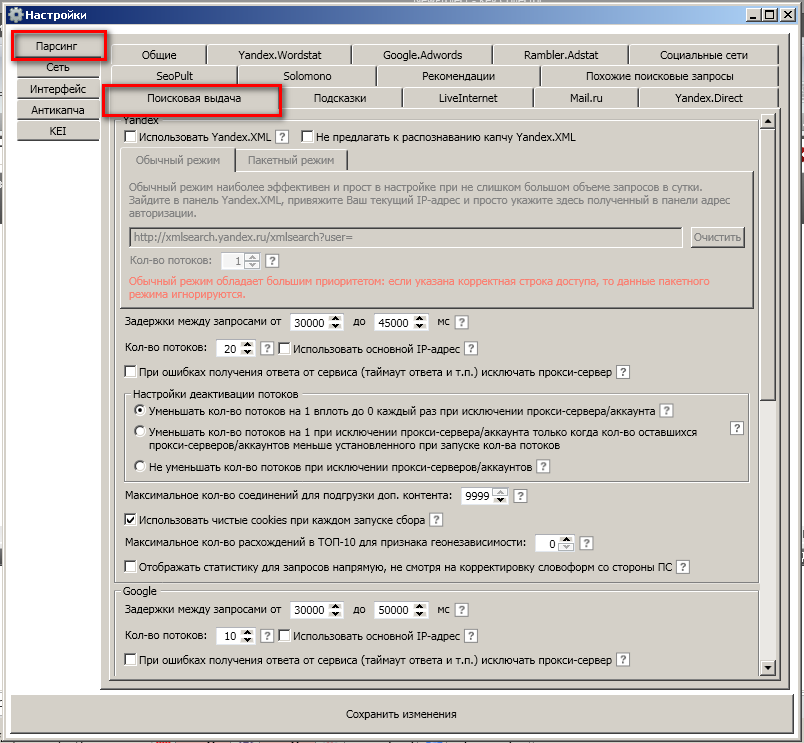Select Уменьшать на 1 вплоть до 0 radio
Viewport: 804px width, 743px height.
point(139,410)
